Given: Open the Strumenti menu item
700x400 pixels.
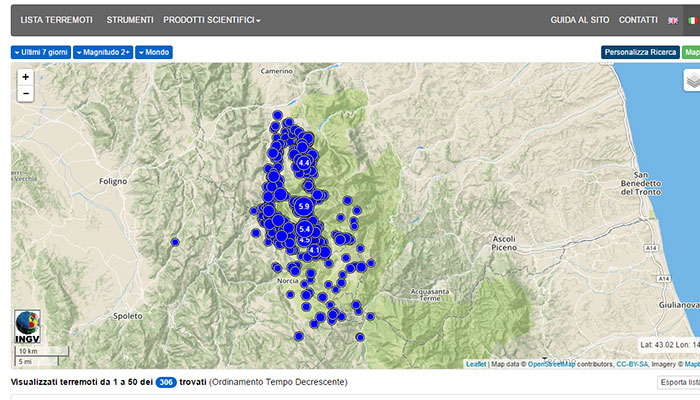Looking at the screenshot, I should (130, 20).
